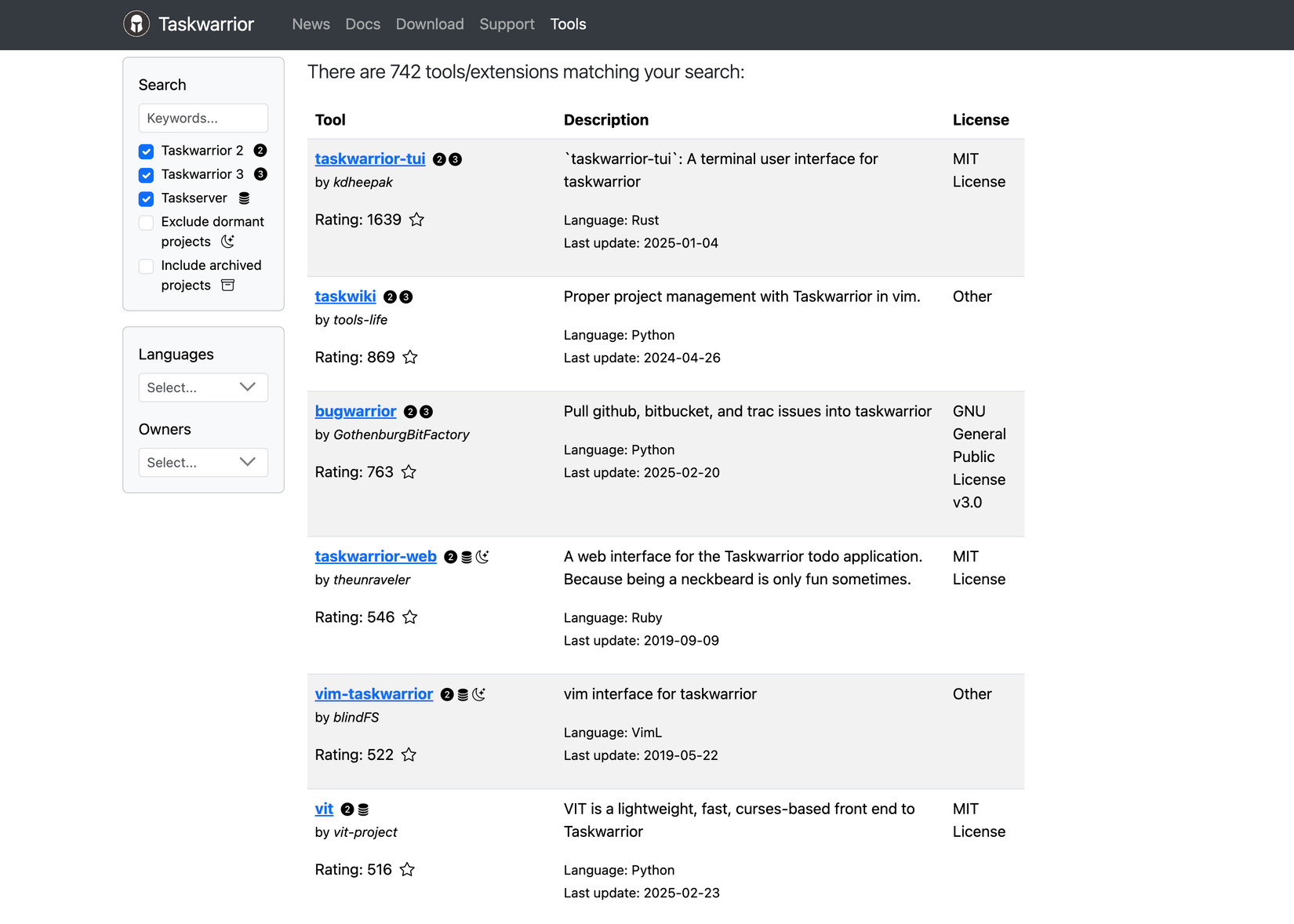
Task: Click the Taskwarrior logo in the navbar
Action: click(136, 24)
